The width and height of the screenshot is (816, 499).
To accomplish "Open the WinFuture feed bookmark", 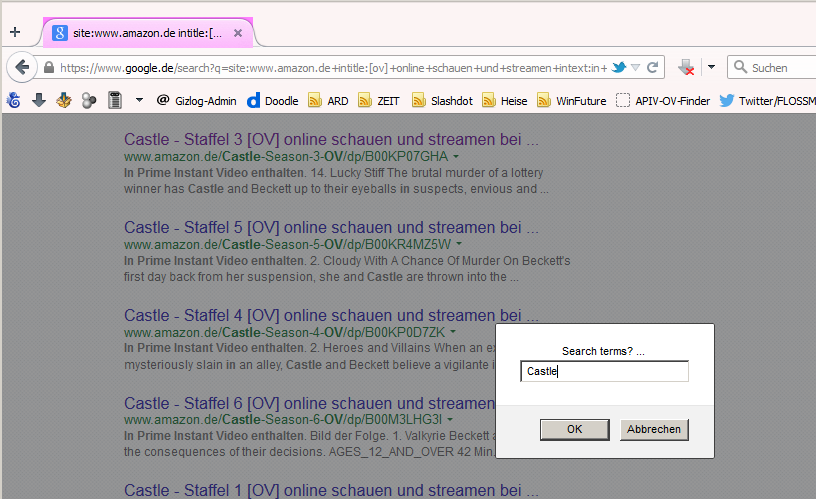I will click(572, 100).
